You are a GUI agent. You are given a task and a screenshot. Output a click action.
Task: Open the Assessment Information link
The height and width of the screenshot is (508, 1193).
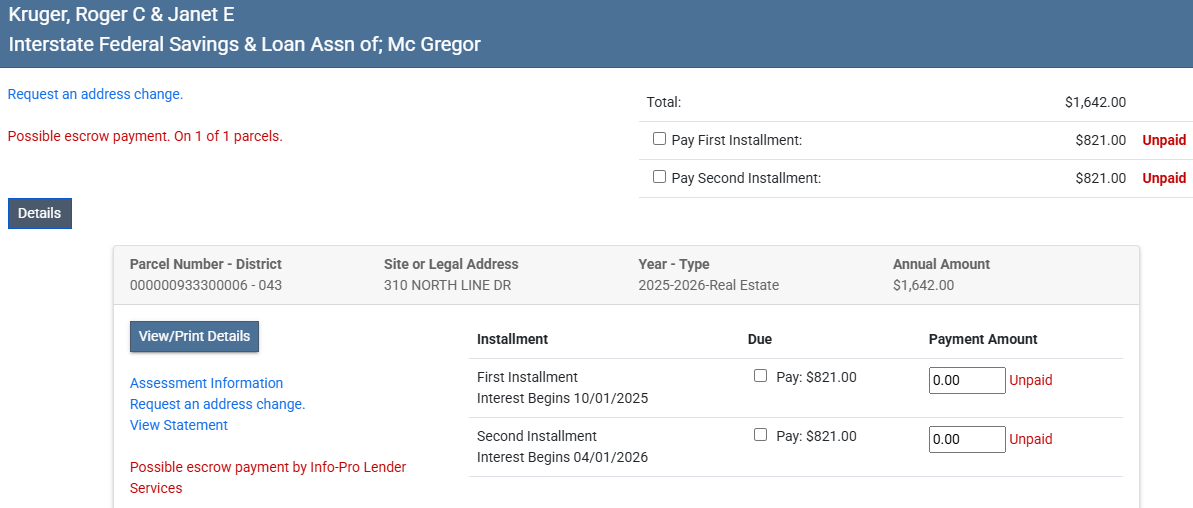point(206,383)
